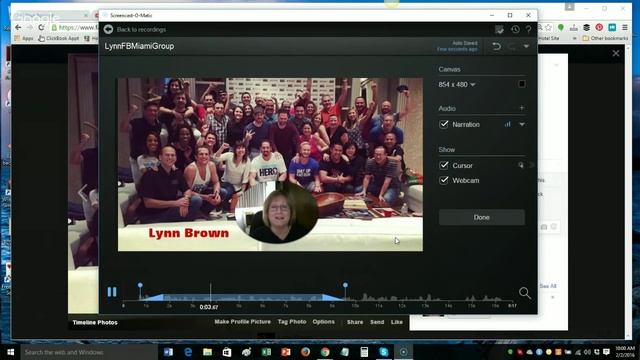Click Tag Photo in Facebook viewer
This screenshot has height=360, width=640.
tap(292, 322)
